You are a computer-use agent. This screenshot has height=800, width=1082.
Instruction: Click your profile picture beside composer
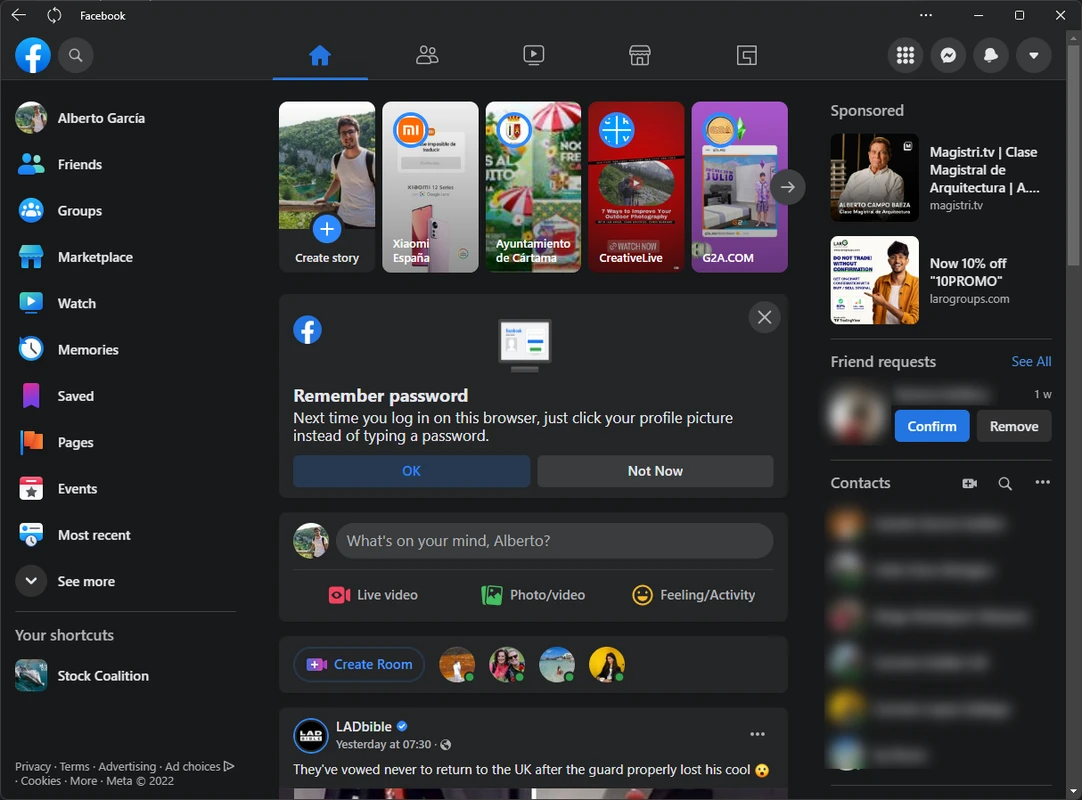[311, 540]
